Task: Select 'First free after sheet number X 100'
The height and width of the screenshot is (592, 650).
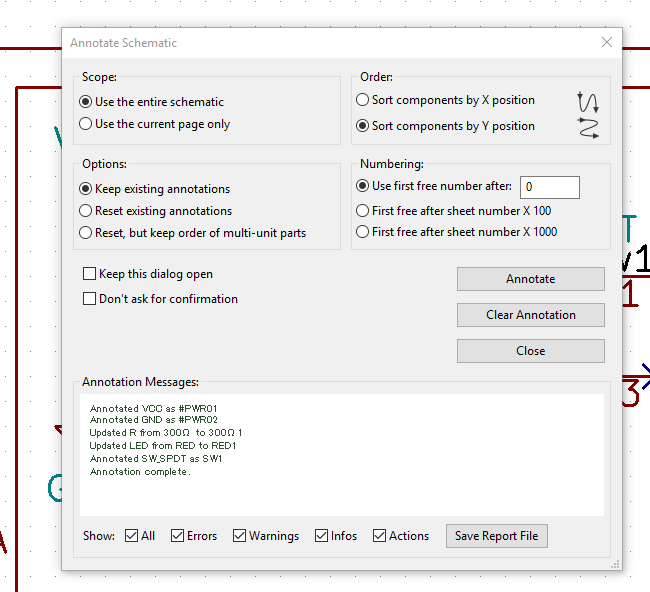Action: (x=454, y=211)
